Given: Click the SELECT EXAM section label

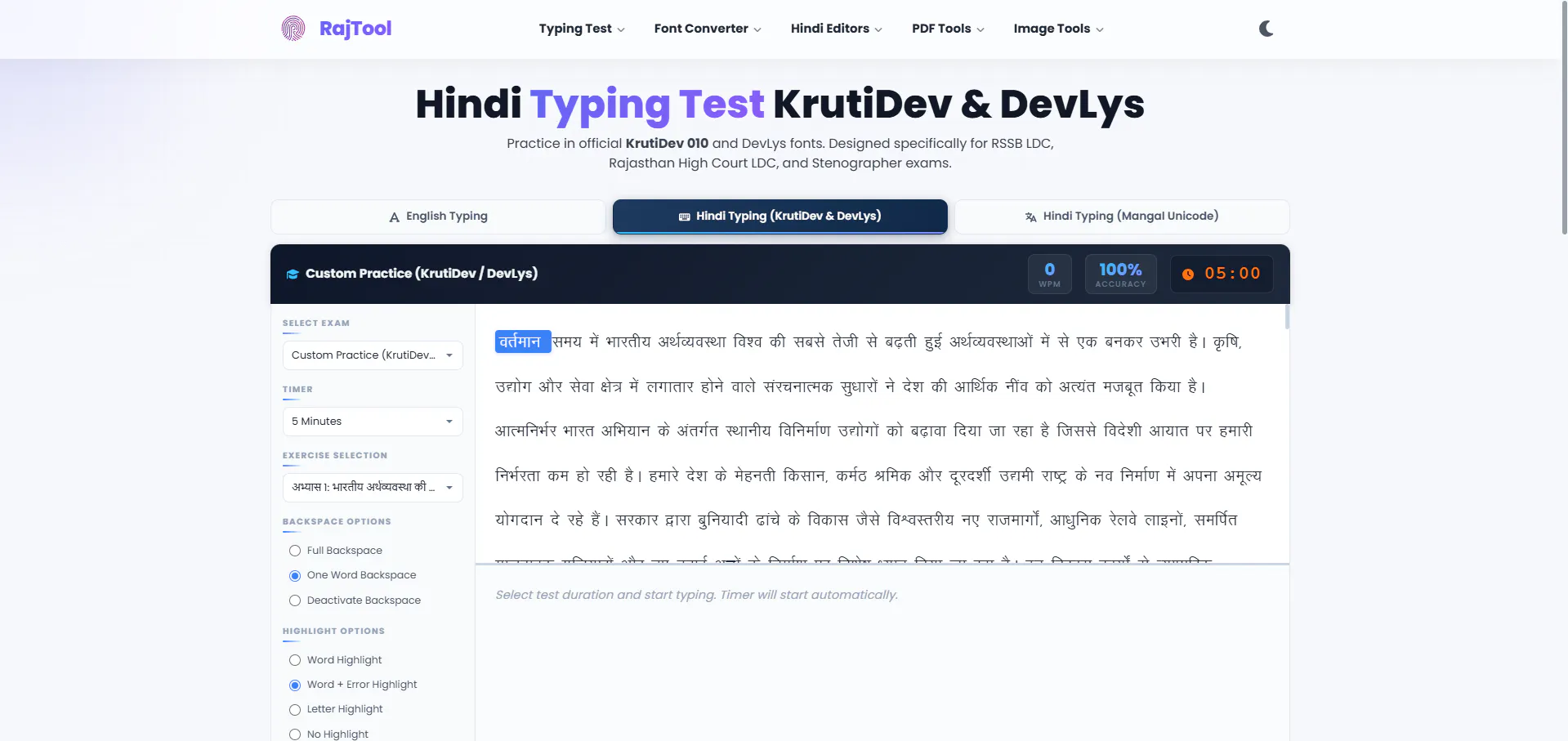Looking at the screenshot, I should [x=316, y=324].
